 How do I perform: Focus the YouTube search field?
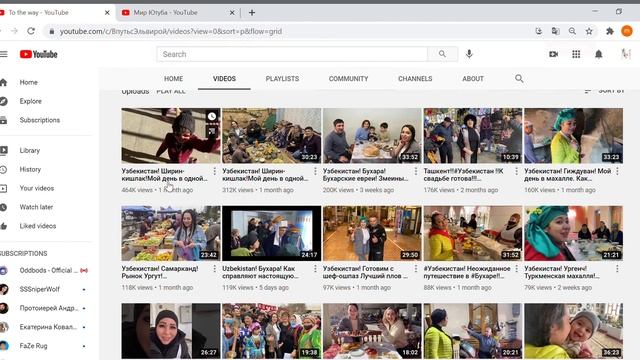(x=292, y=54)
